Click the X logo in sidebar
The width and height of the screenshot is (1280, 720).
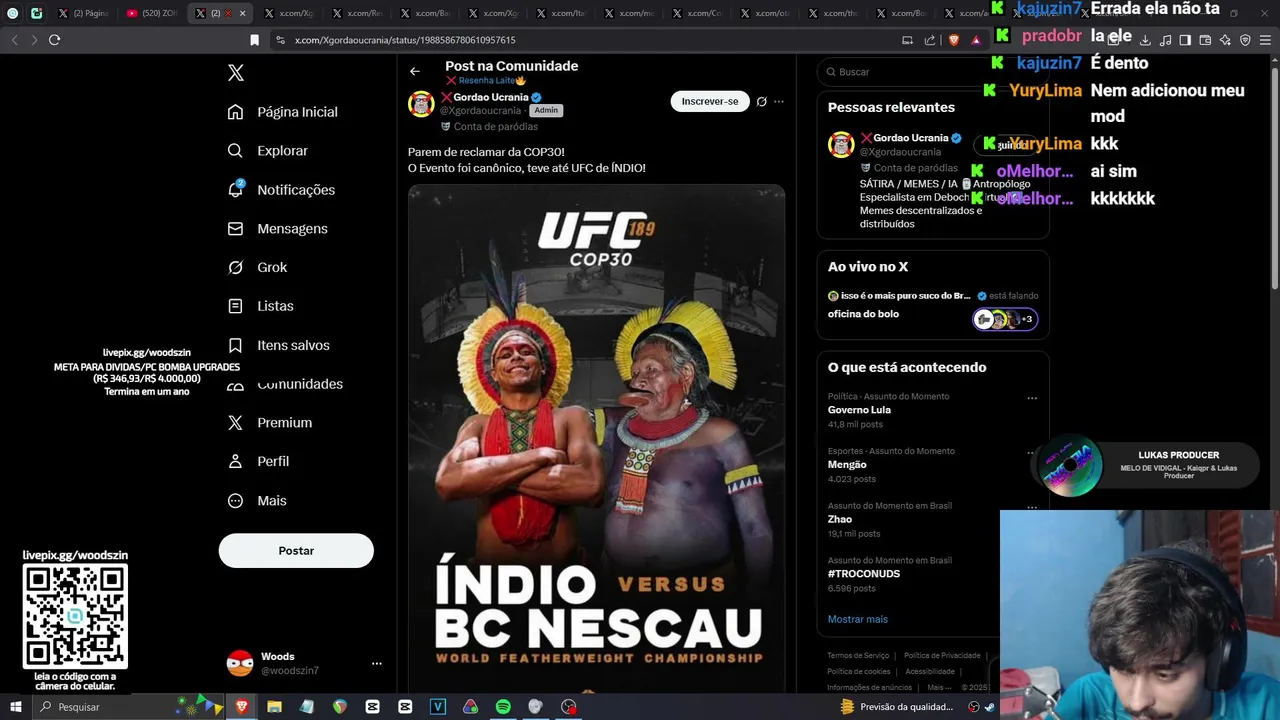(x=236, y=73)
